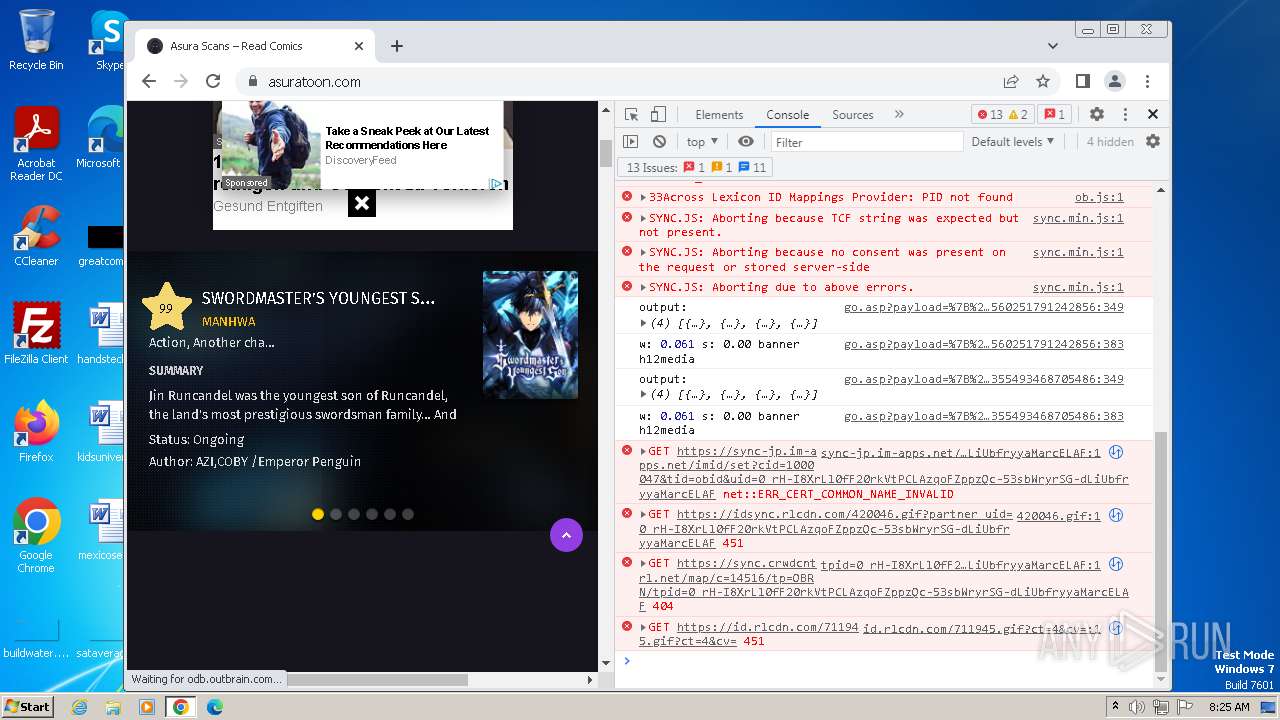
Task: Expand the 33Across Lexicon ID error
Action: click(644, 197)
